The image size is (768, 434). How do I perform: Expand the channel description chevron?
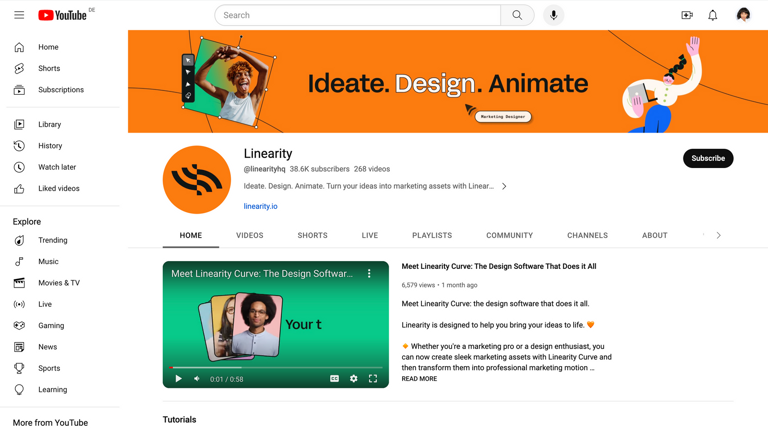[x=504, y=186]
